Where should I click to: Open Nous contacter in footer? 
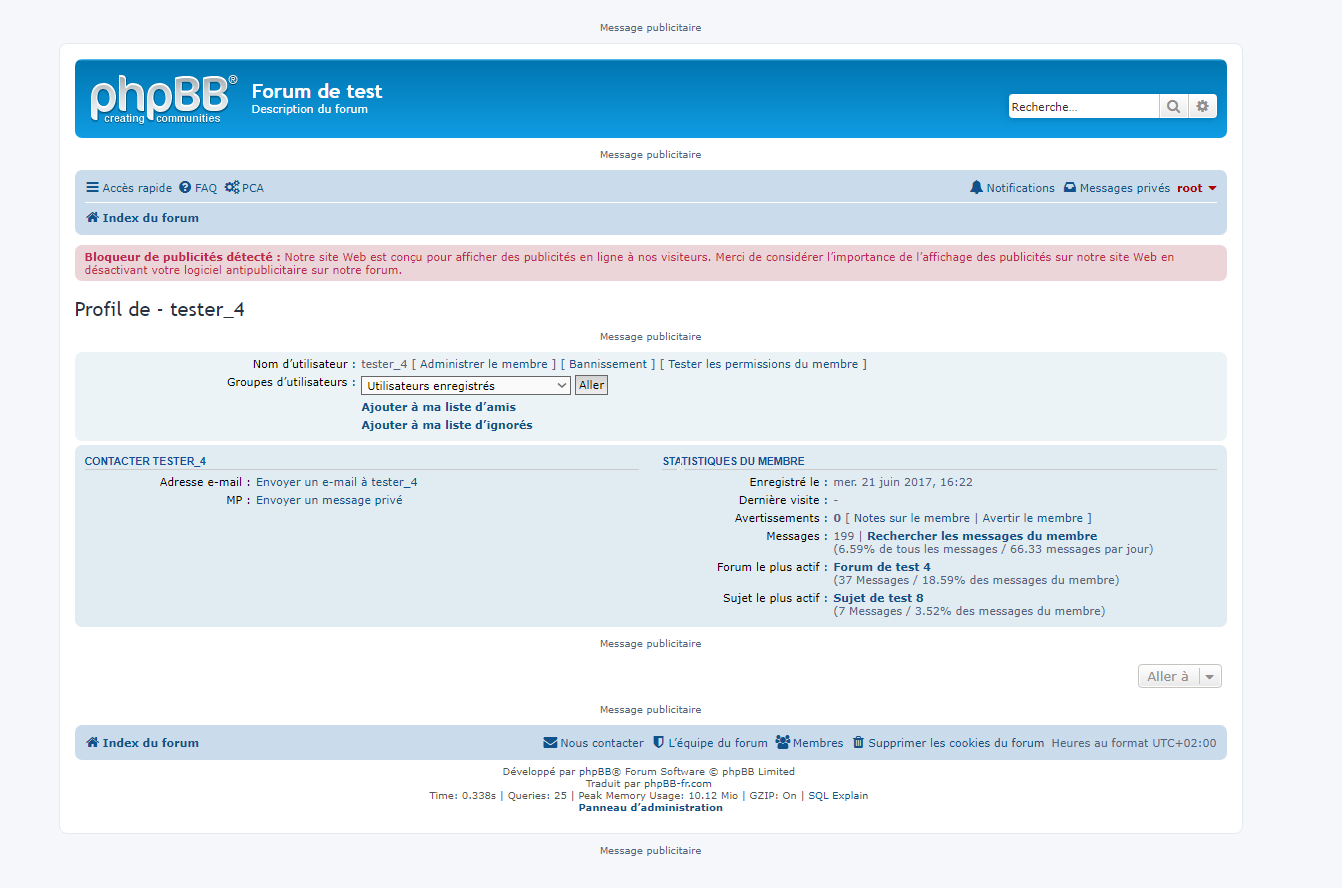coord(593,743)
